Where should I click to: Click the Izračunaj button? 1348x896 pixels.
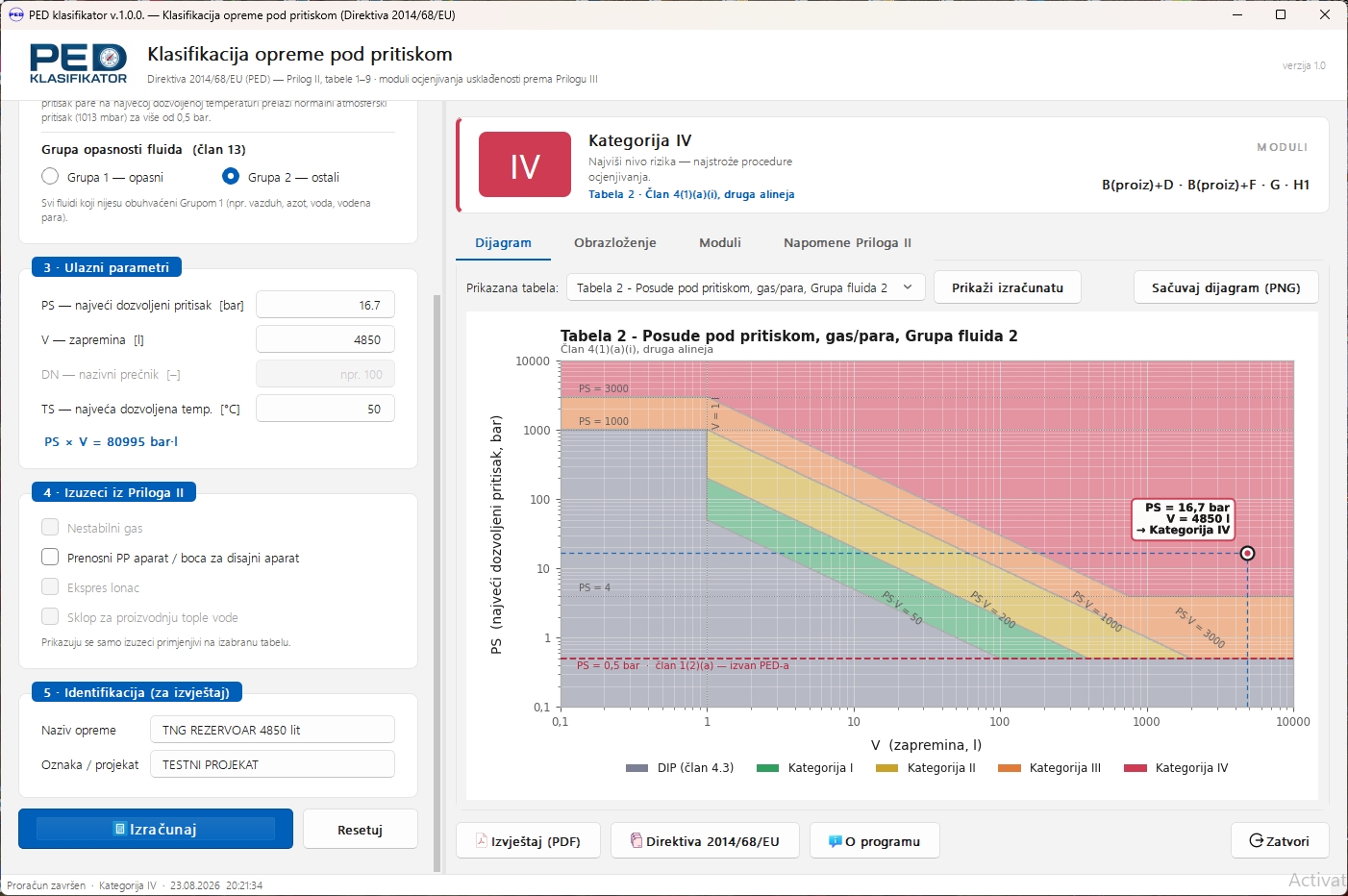[156, 829]
